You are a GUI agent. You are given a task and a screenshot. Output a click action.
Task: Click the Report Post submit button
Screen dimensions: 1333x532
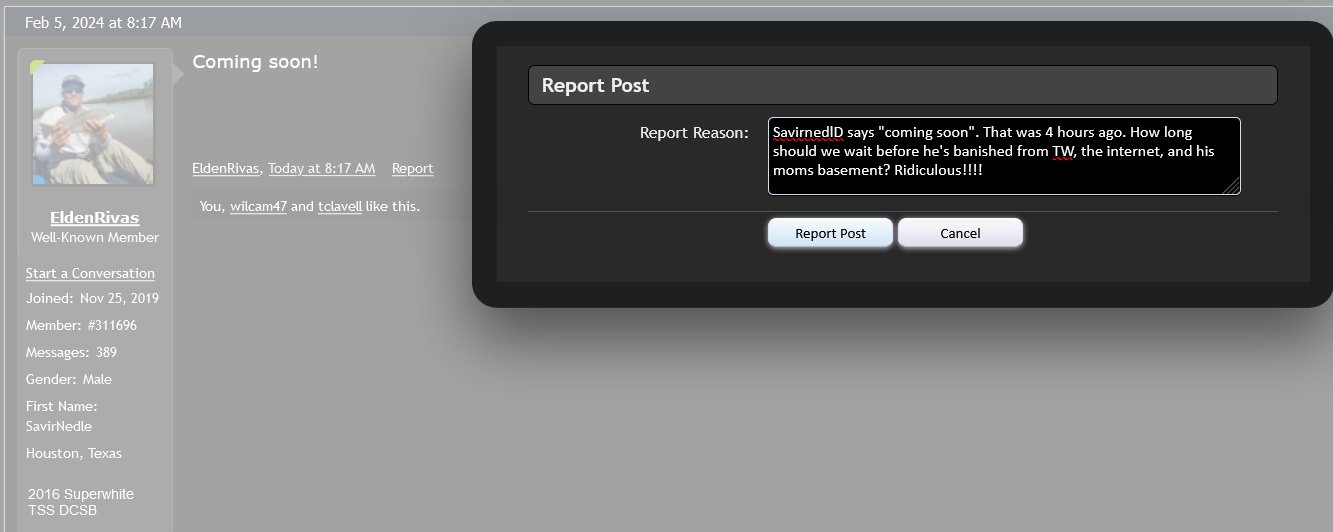coord(830,233)
